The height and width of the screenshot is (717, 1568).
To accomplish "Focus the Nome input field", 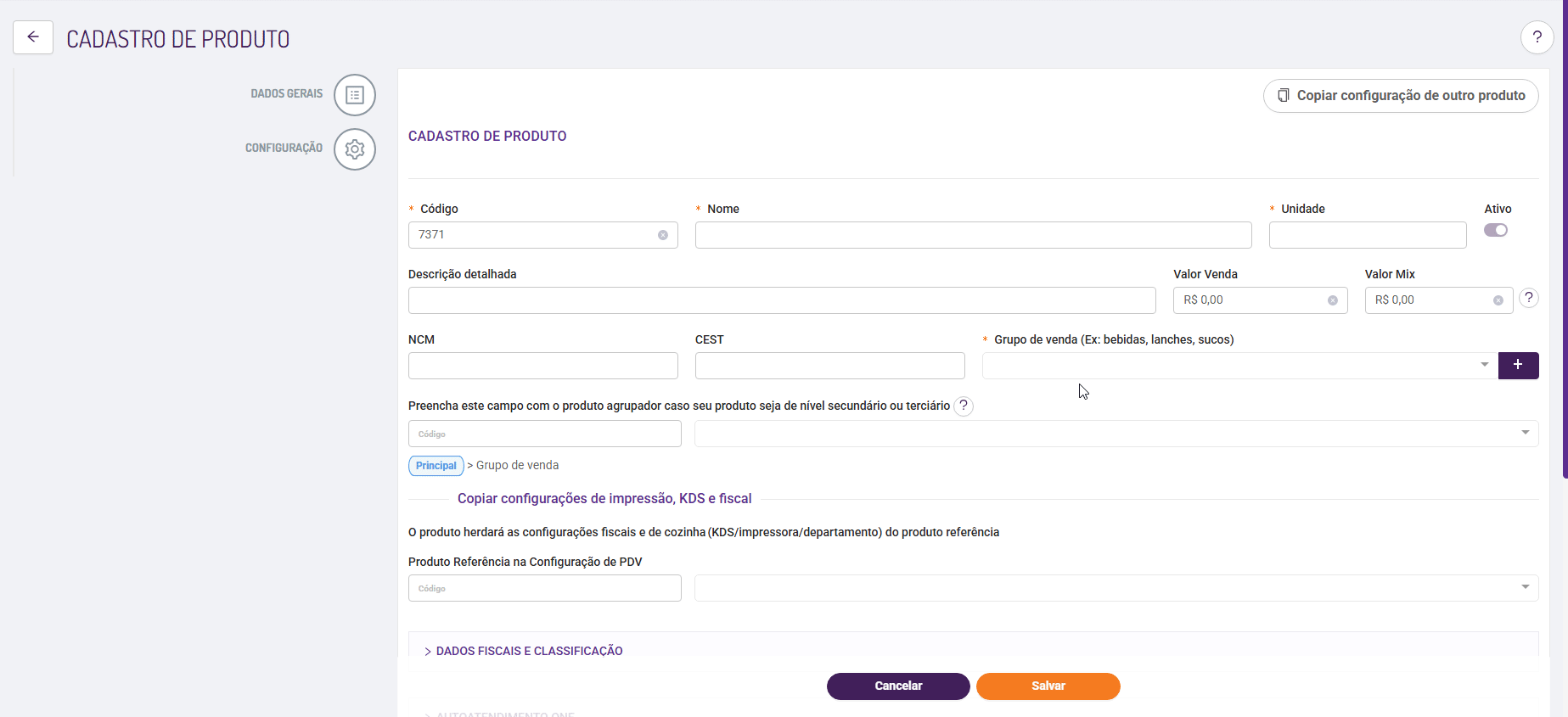I will tap(973, 235).
